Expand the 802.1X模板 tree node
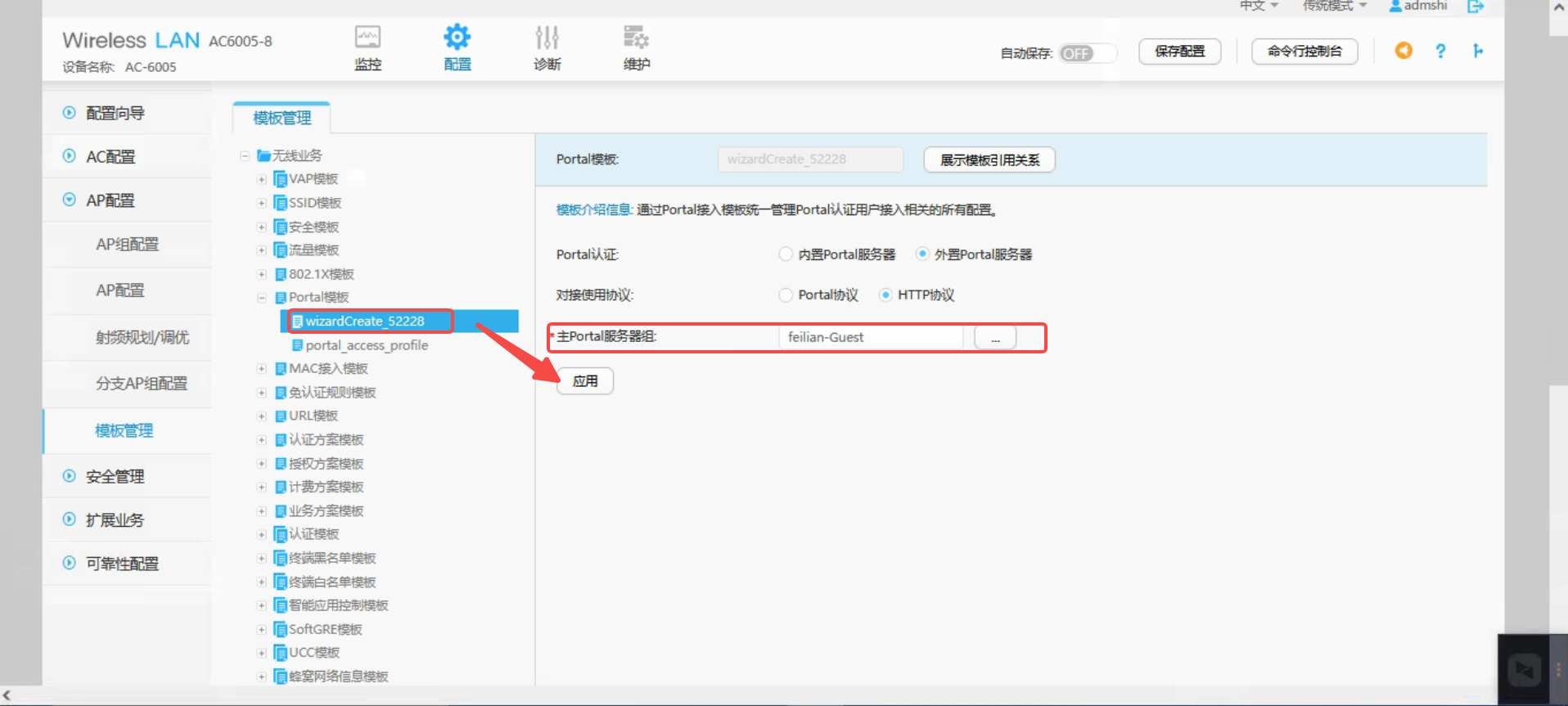This screenshot has width=1568, height=706. 262,274
